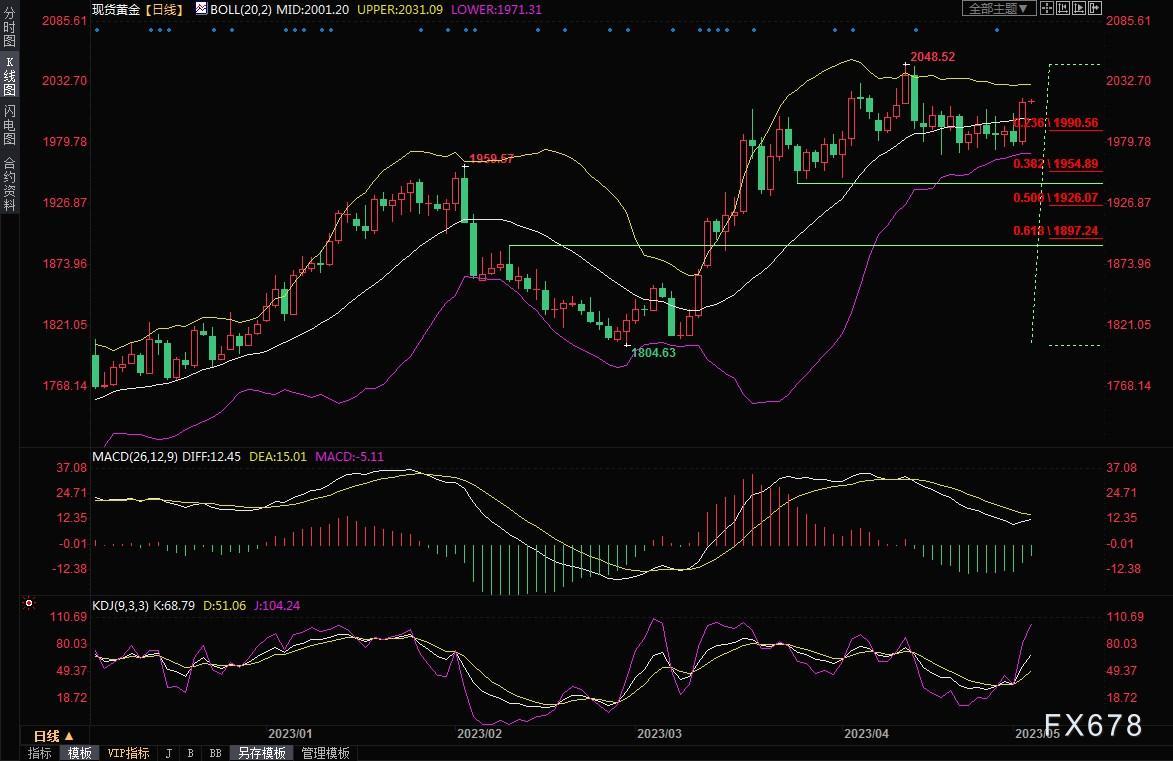This screenshot has height=761, width=1173.
Task: Switch to 分时图 side tab
Action: 9,27
